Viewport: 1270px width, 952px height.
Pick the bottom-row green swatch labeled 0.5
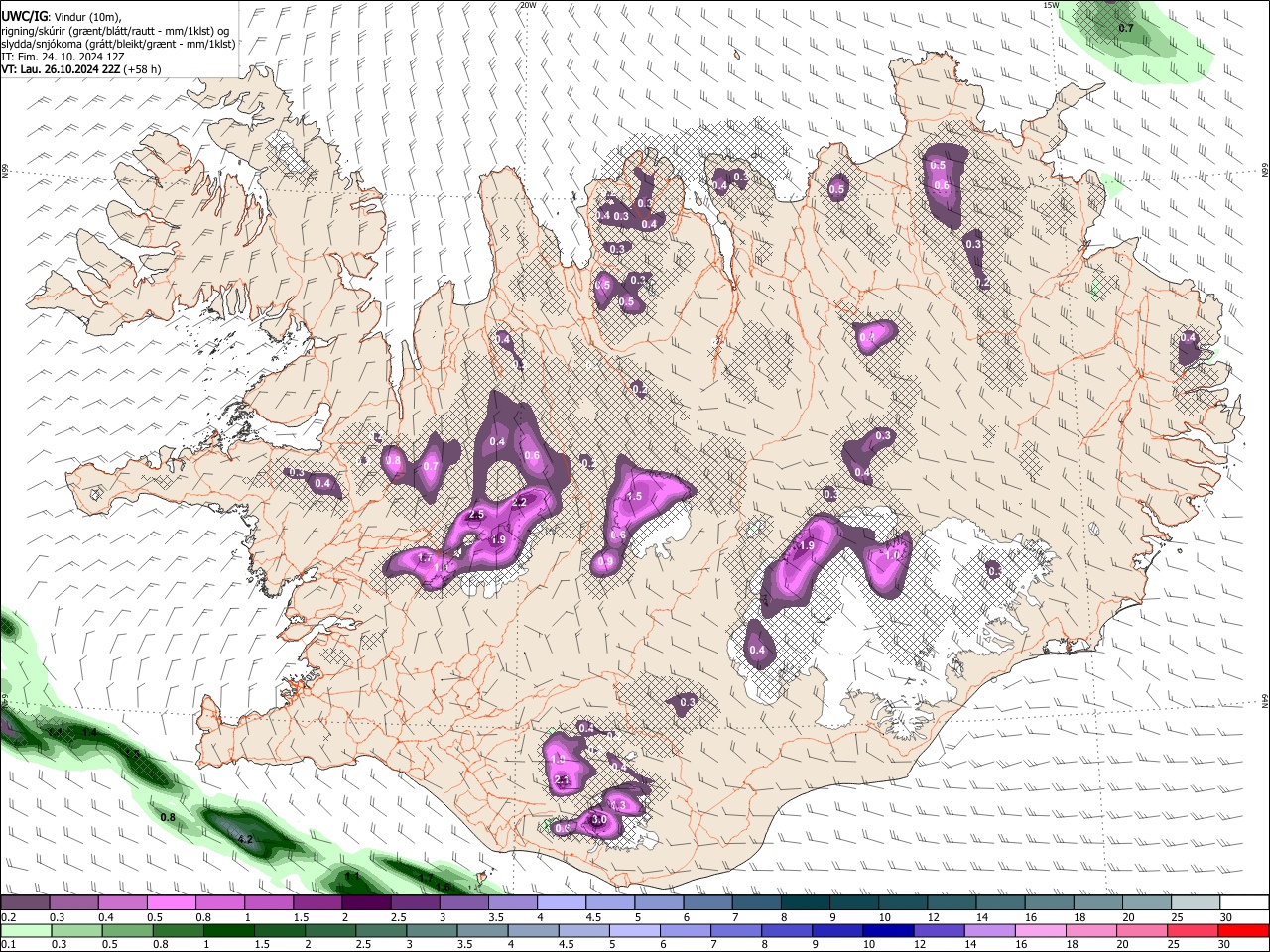(127, 931)
